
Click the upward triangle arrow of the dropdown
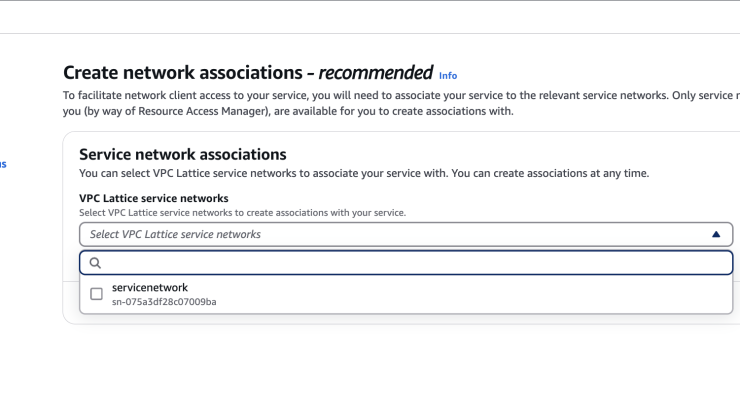click(716, 235)
